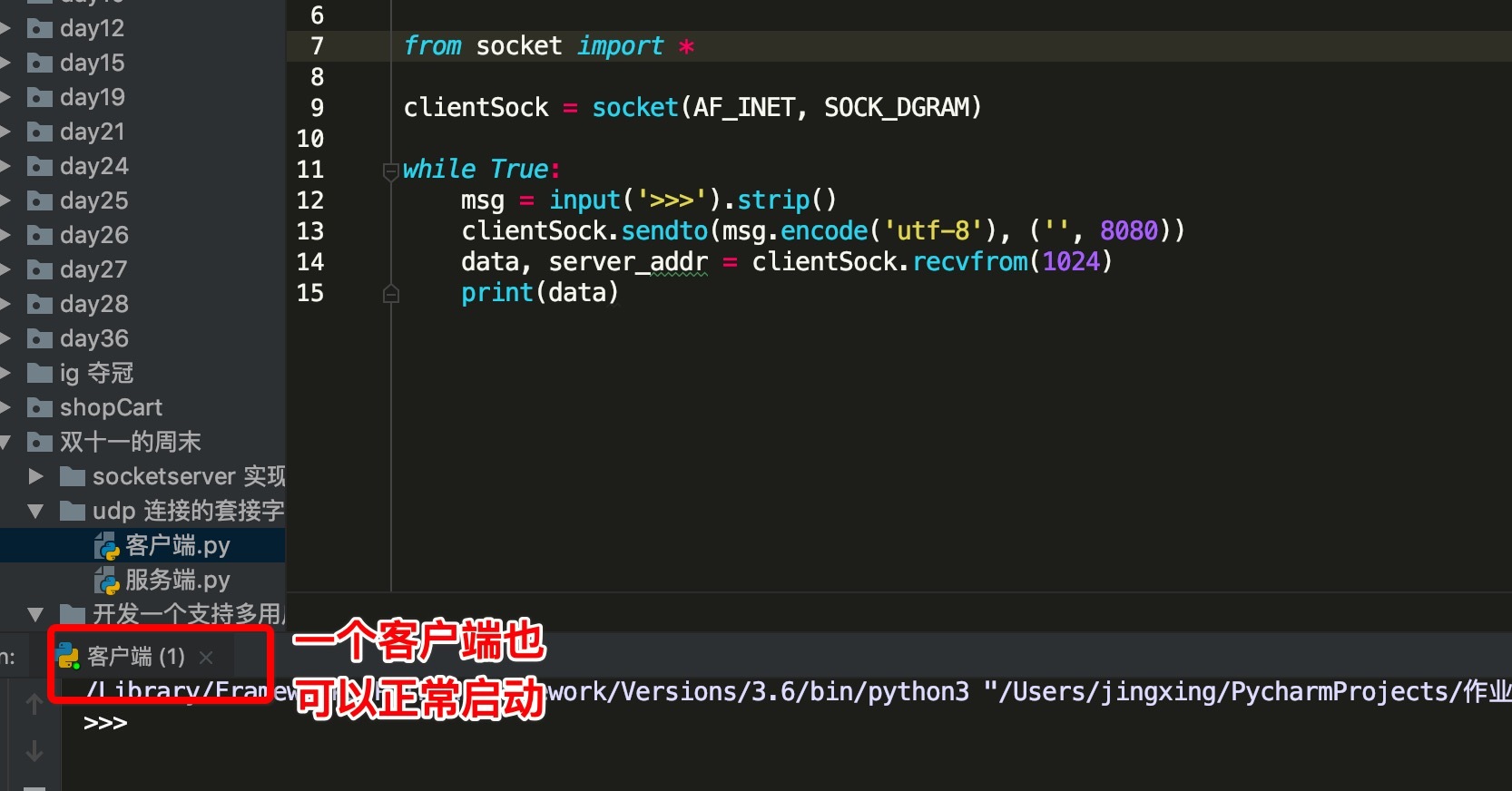Viewport: 1512px width, 791px height.
Task: Click the 8080 port number
Action: tap(1129, 231)
